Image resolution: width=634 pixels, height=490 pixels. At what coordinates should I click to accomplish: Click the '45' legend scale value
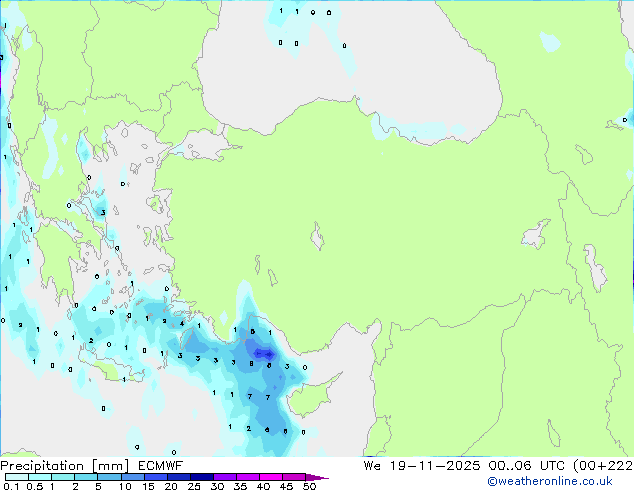pyautogui.click(x=286, y=486)
